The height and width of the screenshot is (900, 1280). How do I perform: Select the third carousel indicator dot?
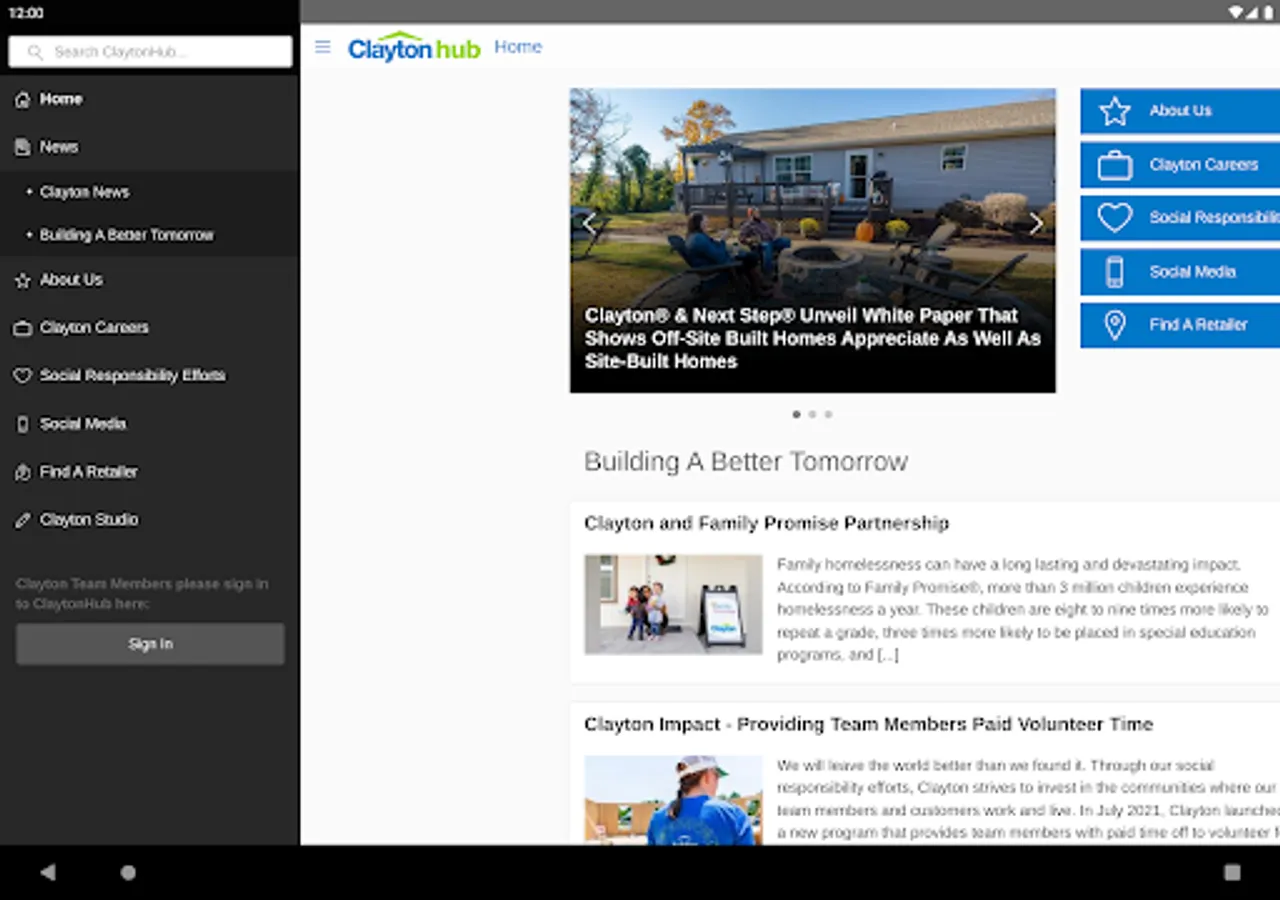click(x=828, y=414)
